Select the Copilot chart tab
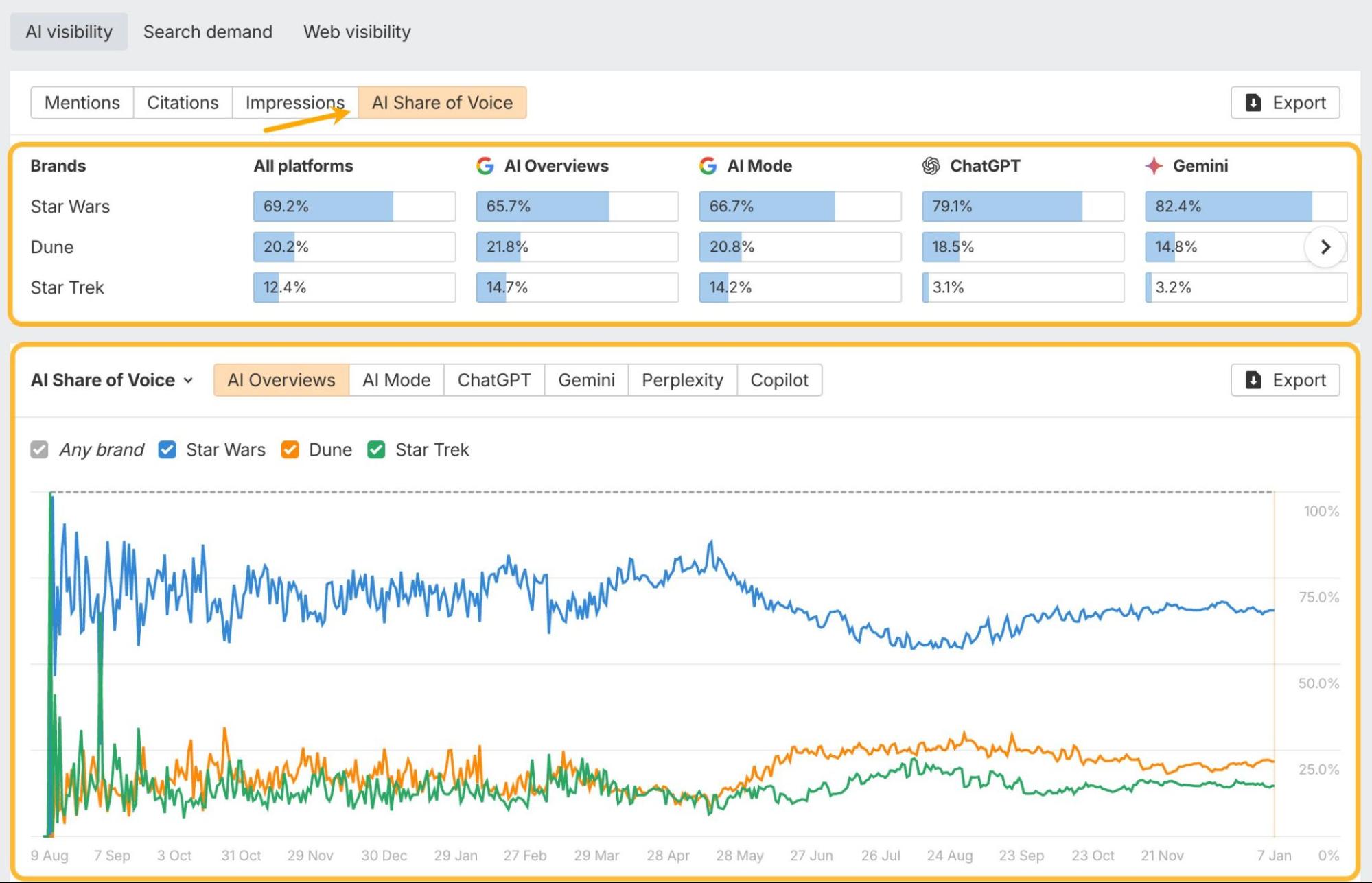 [x=779, y=380]
